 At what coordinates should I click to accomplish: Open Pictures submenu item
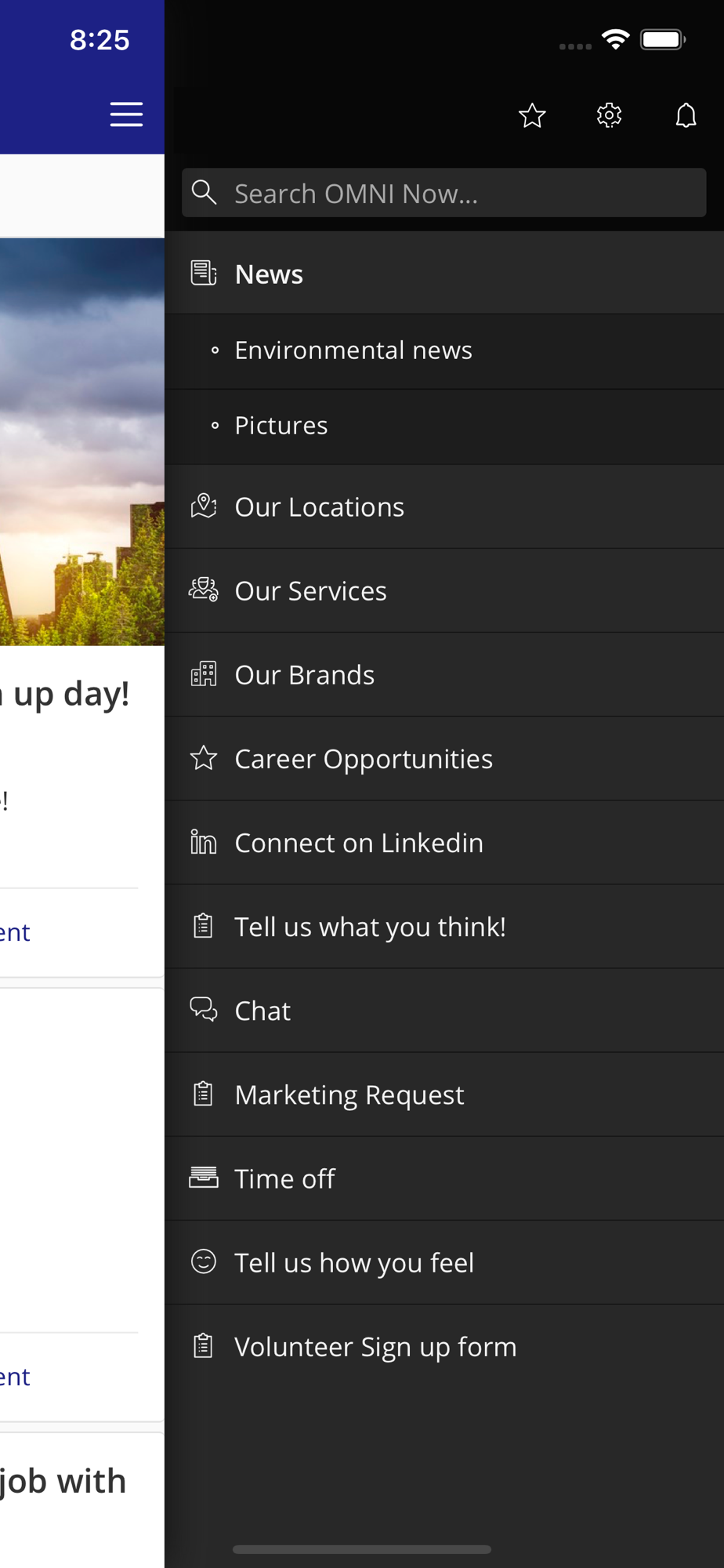(281, 426)
